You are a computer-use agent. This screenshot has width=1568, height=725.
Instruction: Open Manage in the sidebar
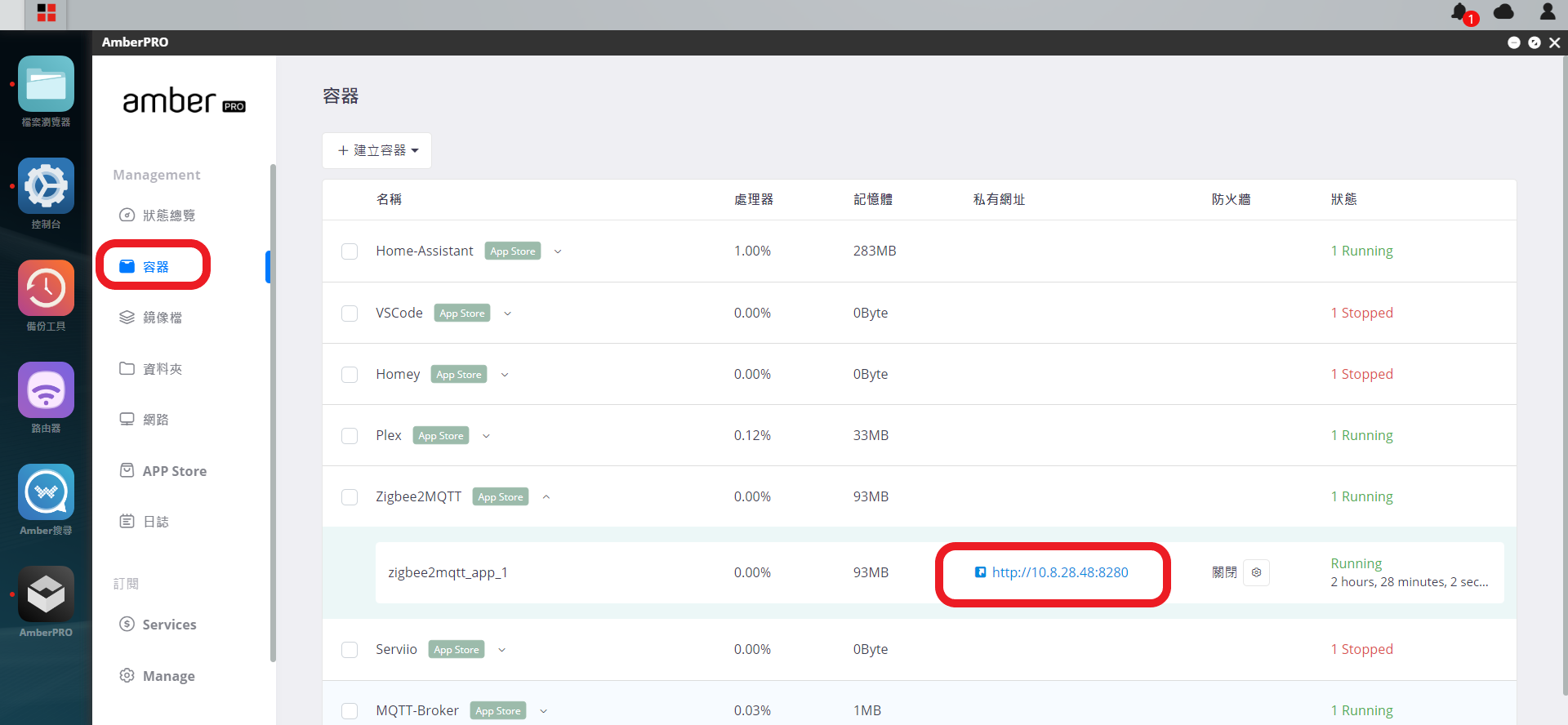(x=158, y=676)
